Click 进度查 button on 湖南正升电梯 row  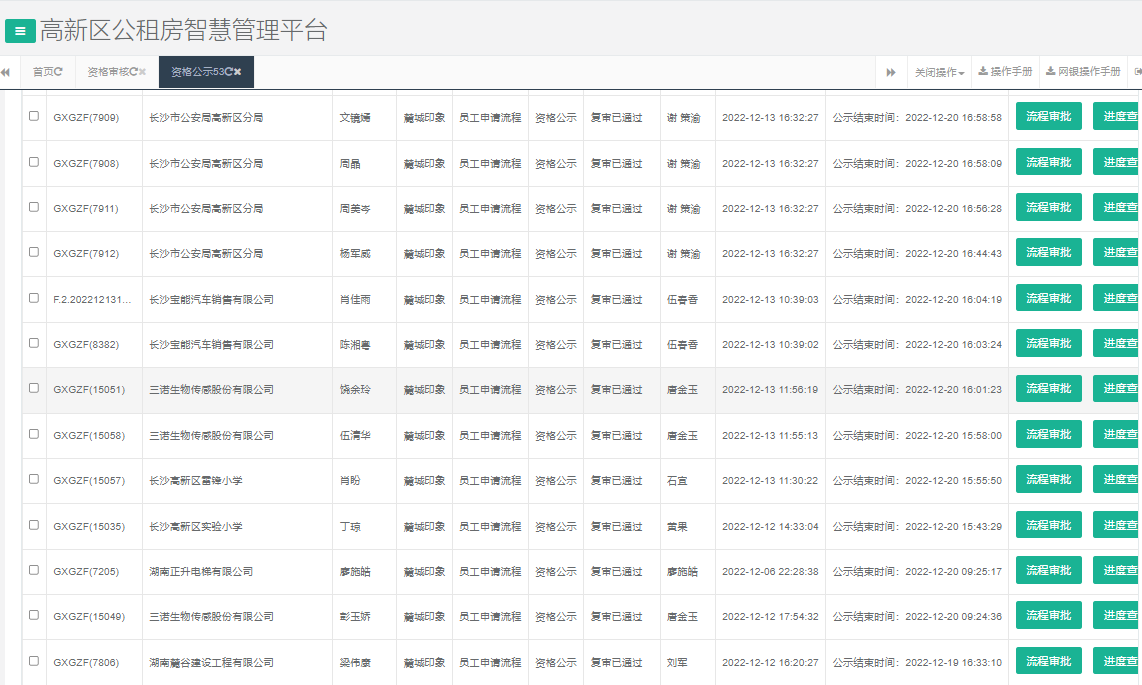[x=1124, y=570]
